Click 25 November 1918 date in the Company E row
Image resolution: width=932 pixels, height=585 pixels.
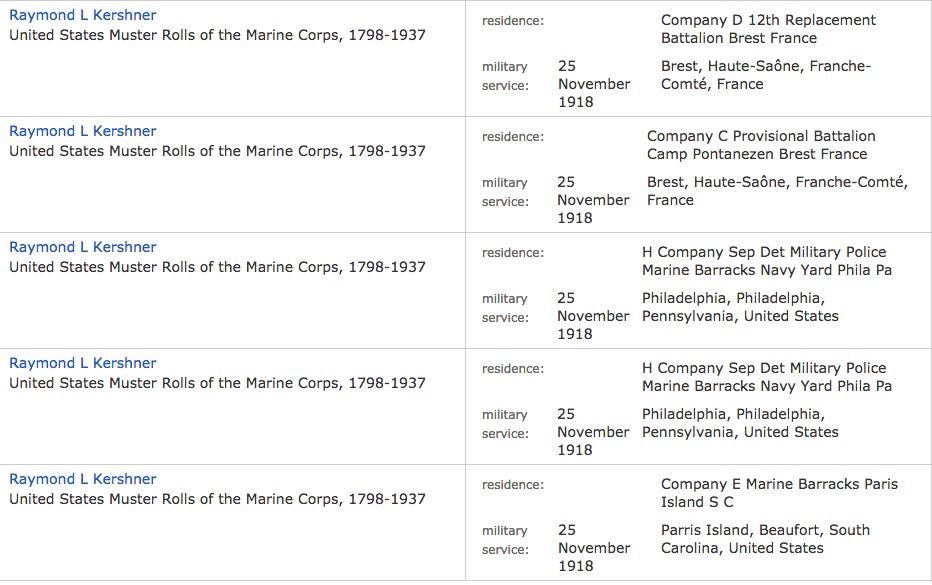click(x=594, y=548)
